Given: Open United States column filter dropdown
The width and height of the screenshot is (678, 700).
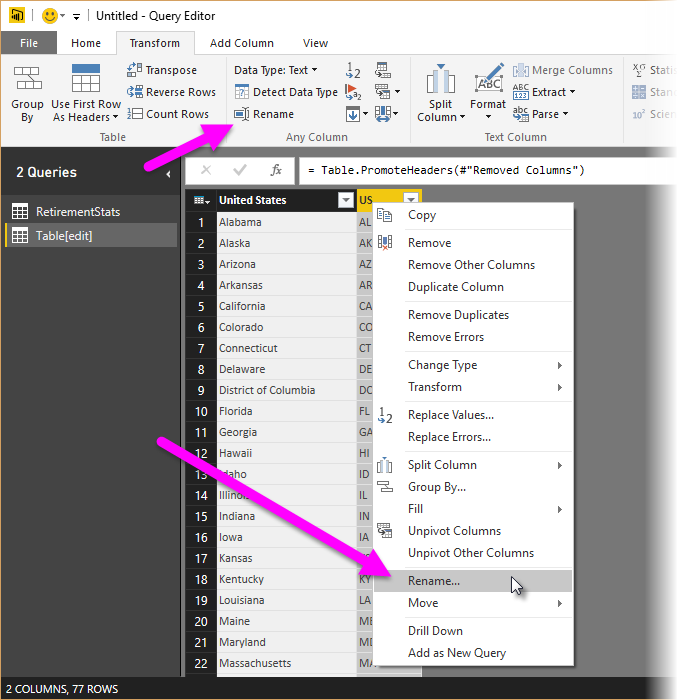Looking at the screenshot, I should pyautogui.click(x=345, y=200).
